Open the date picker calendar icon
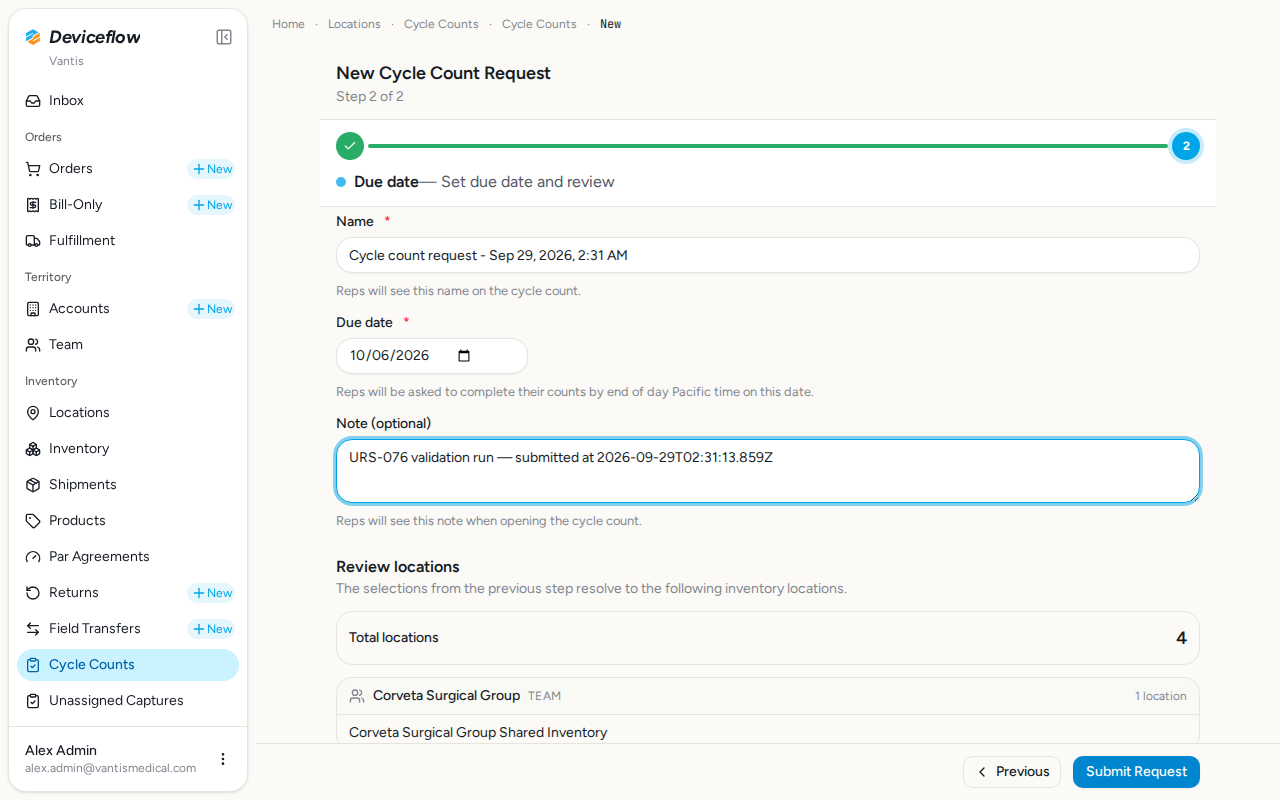1280x800 pixels. (464, 356)
